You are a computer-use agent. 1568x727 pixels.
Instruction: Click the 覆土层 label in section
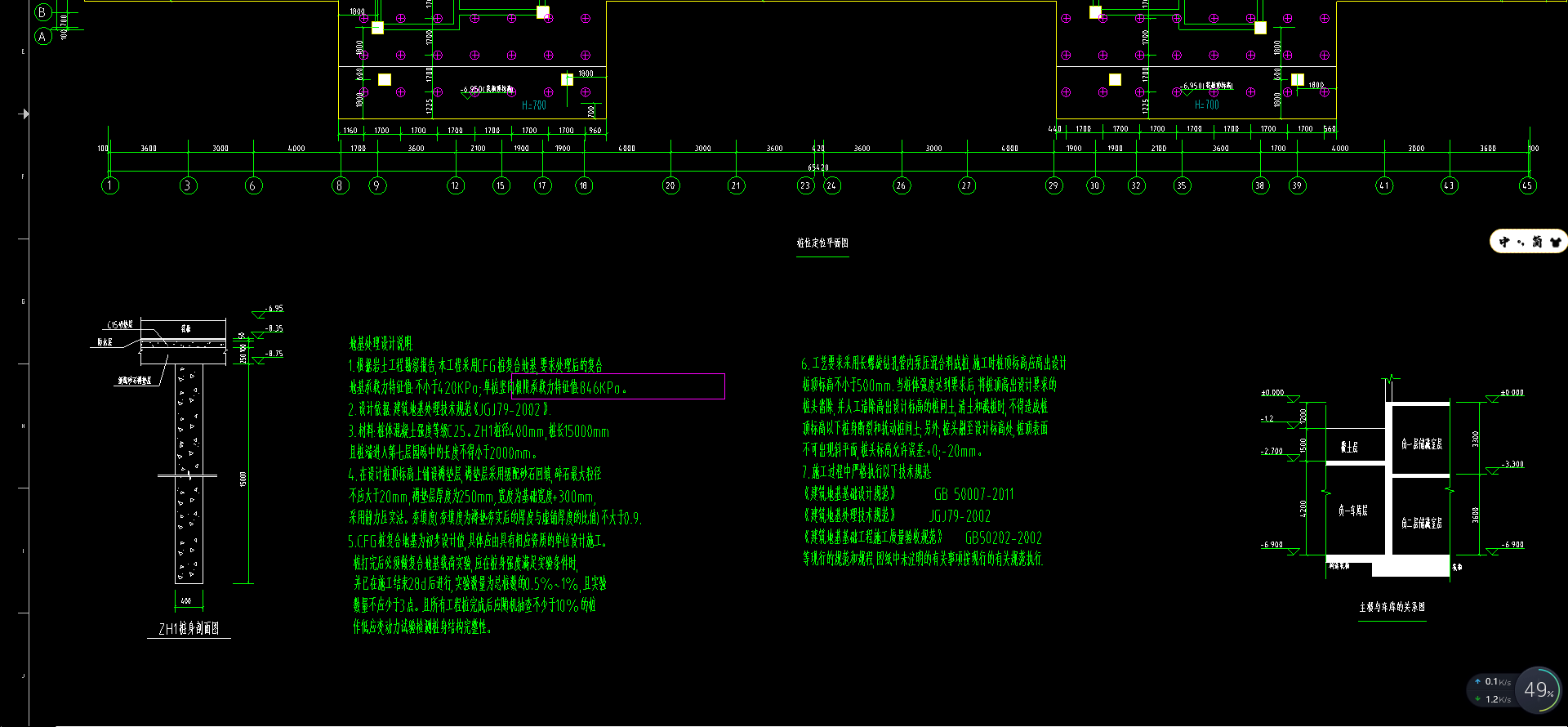(x=1349, y=448)
